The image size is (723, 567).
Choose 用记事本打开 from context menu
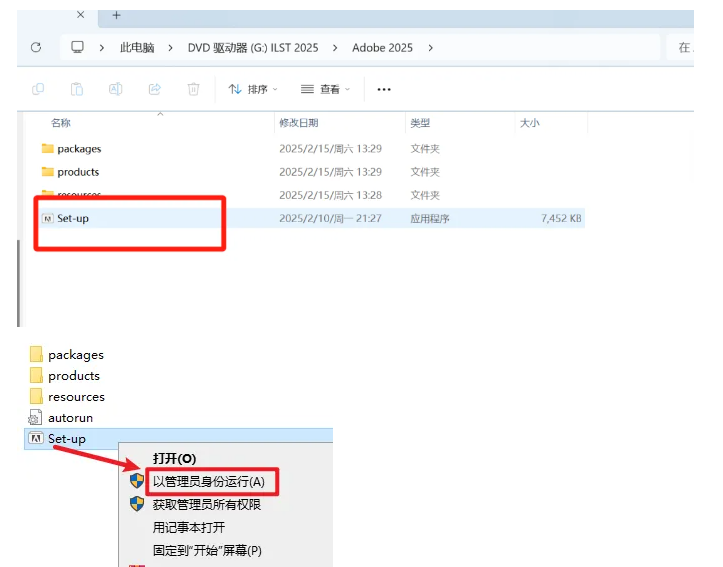(x=189, y=527)
